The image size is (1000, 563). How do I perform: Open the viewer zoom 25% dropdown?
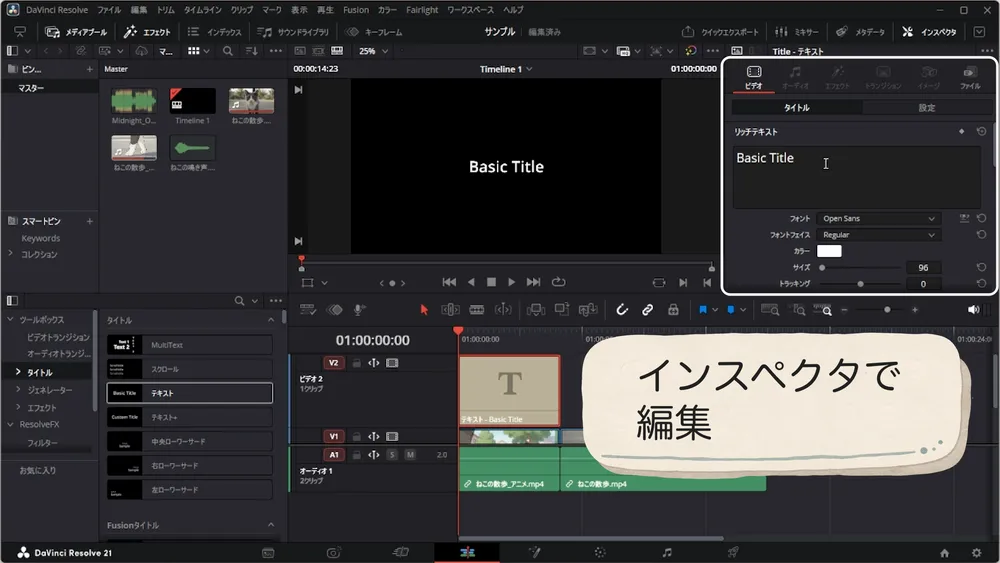[x=373, y=51]
